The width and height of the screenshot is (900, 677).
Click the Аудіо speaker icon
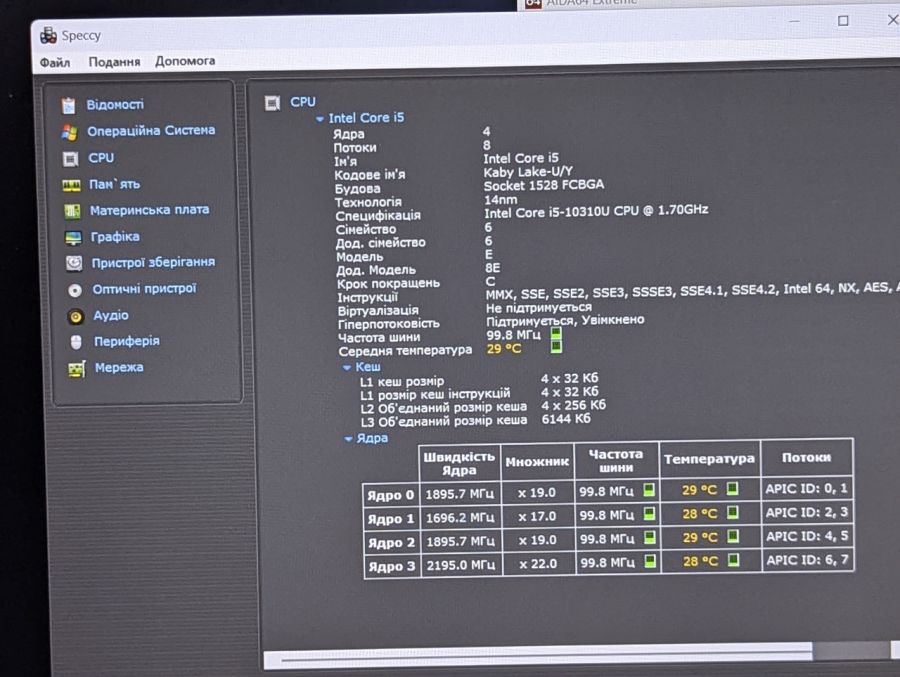click(x=76, y=316)
